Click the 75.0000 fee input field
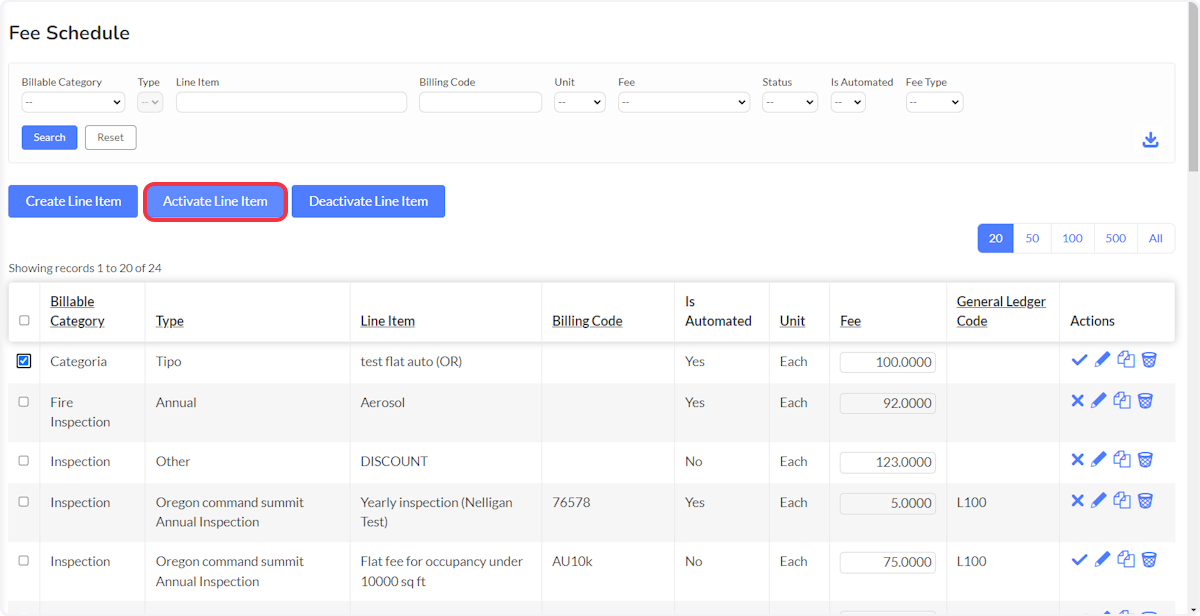The height and width of the screenshot is (616, 1200). click(888, 562)
